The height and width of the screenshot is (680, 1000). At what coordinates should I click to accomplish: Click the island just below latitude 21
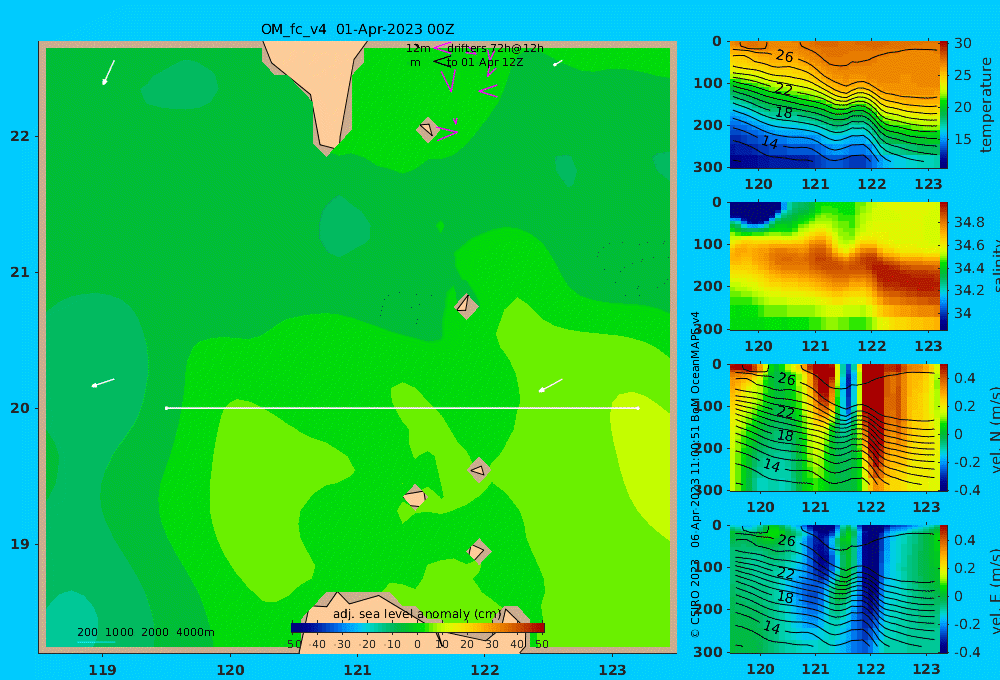click(466, 305)
